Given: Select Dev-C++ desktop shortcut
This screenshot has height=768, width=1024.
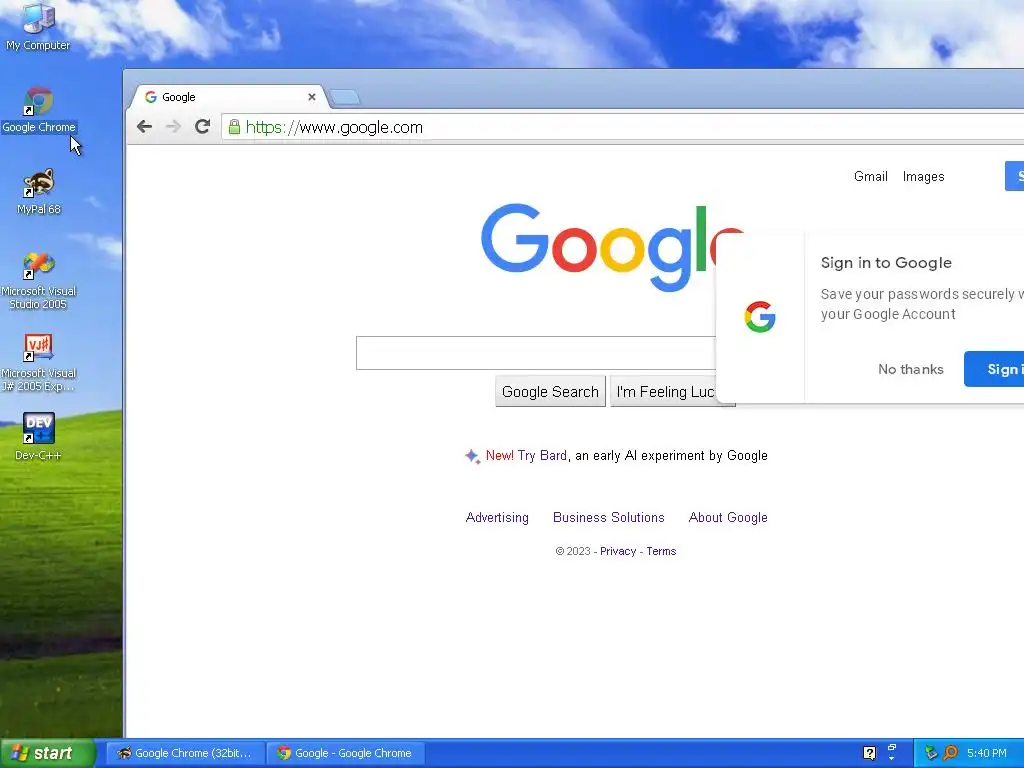Looking at the screenshot, I should [x=39, y=437].
